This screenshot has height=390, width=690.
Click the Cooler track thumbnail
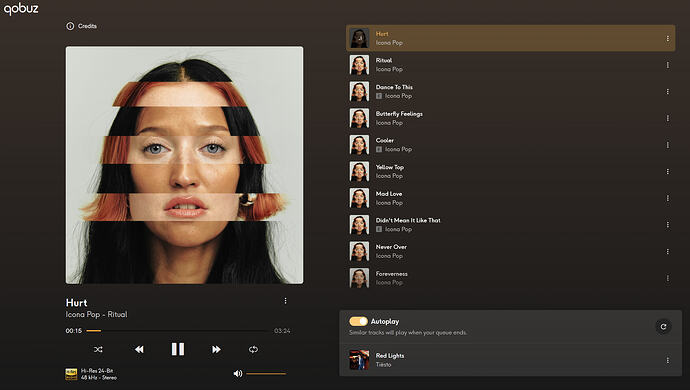tap(359, 145)
